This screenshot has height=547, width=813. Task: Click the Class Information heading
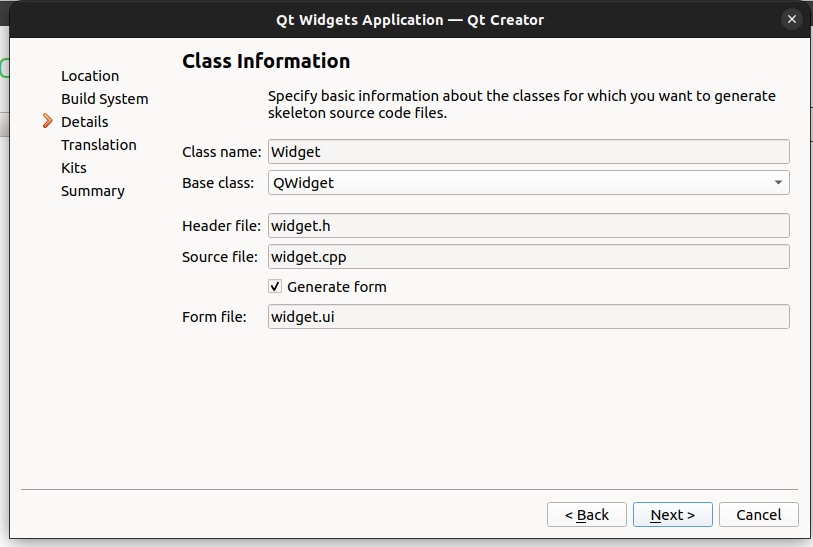[266, 62]
